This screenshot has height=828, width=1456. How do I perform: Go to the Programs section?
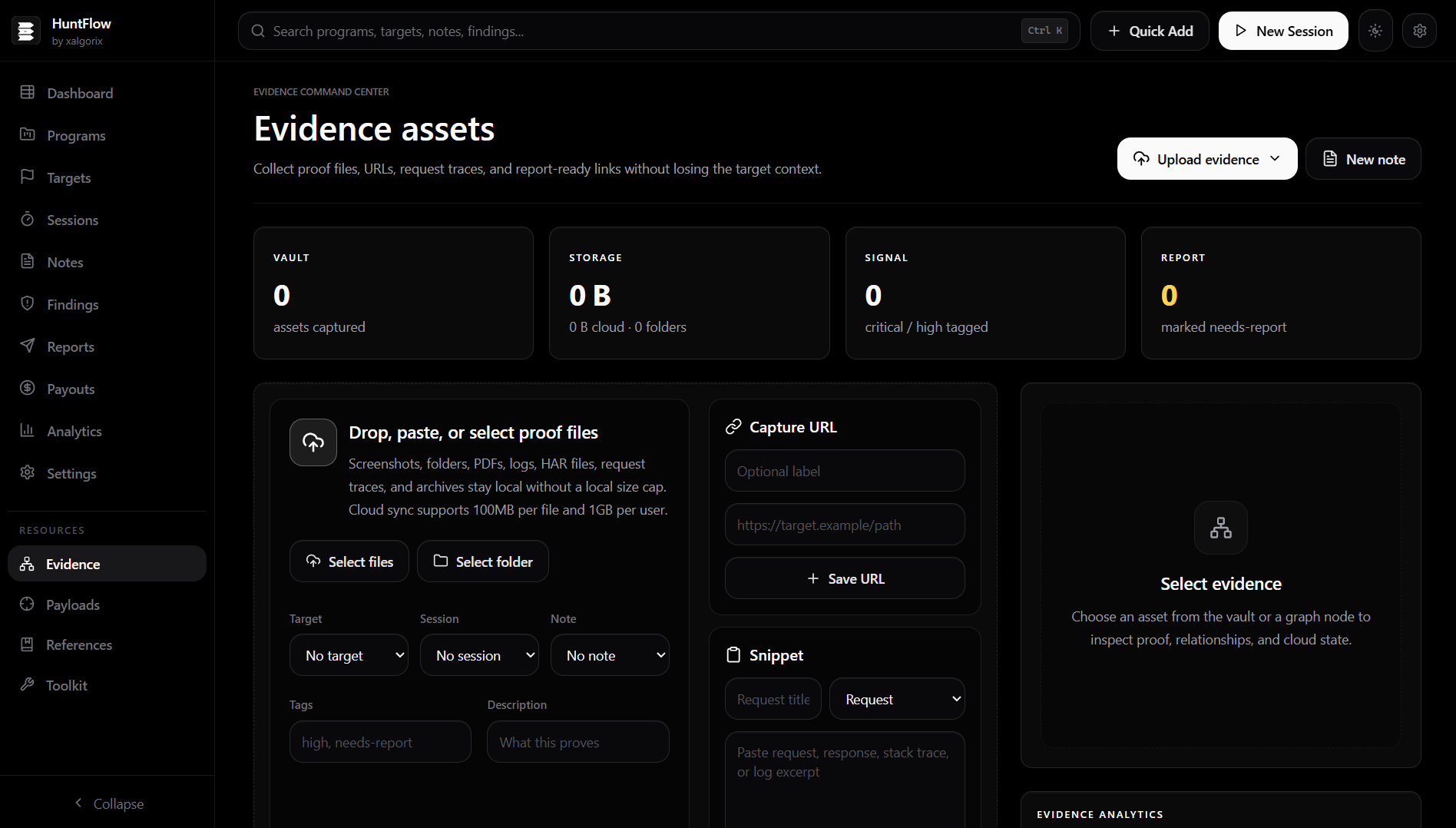click(107, 135)
